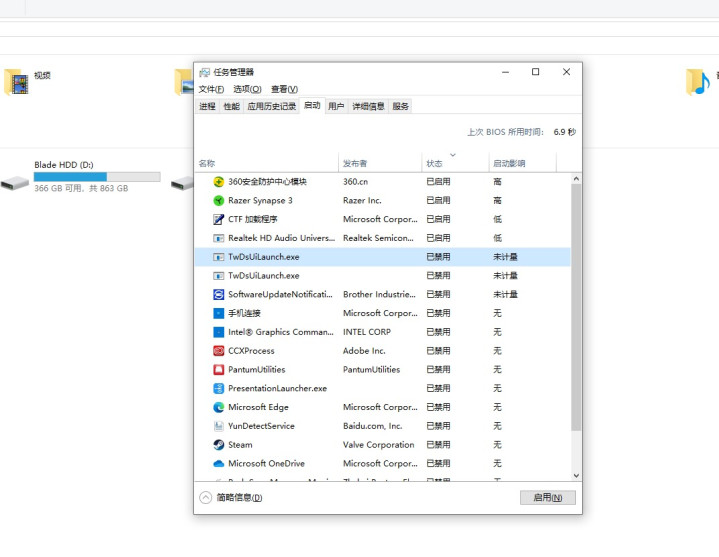Open the 视频 folder icon in Explorer
This screenshot has height=557, width=719.
(17, 82)
